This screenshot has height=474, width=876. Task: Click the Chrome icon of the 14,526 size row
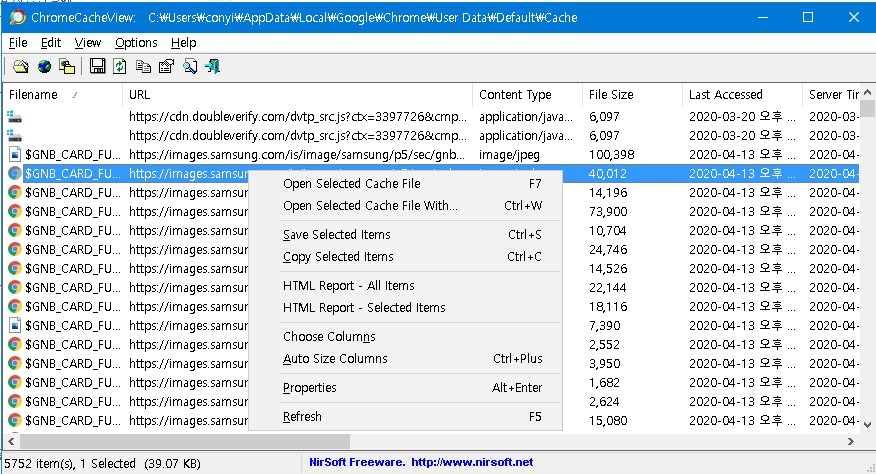pyautogui.click(x=15, y=268)
